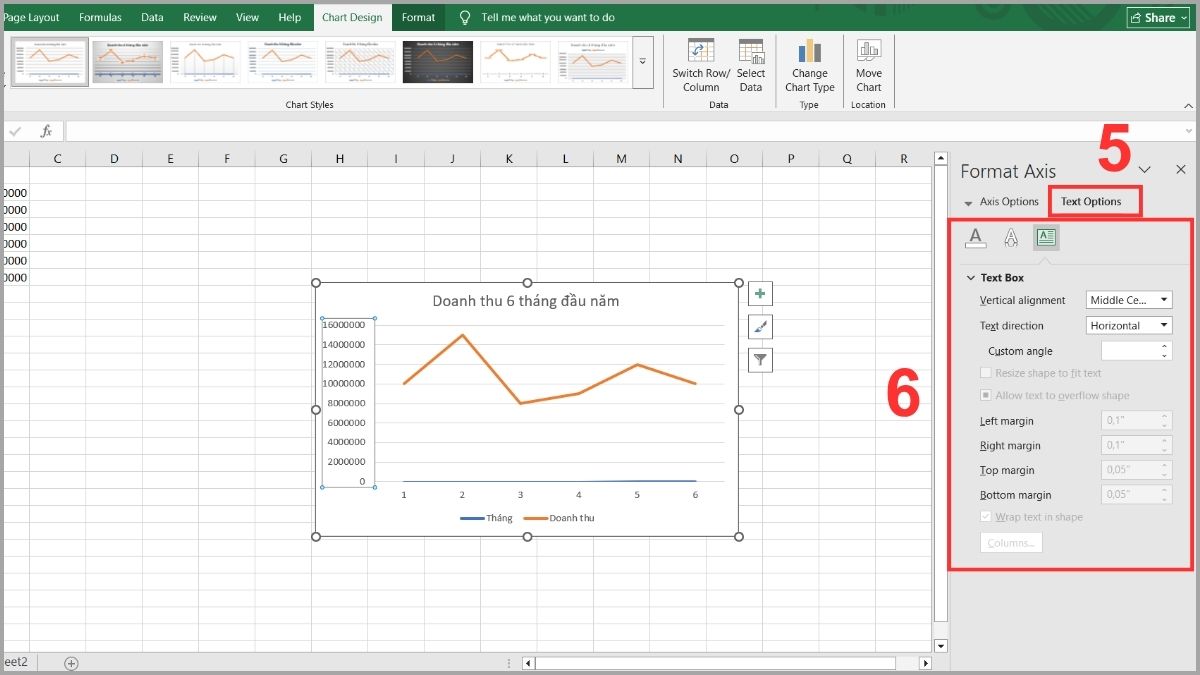Open the View ribbon tab
Image resolution: width=1200 pixels, height=675 pixels.
(x=247, y=17)
